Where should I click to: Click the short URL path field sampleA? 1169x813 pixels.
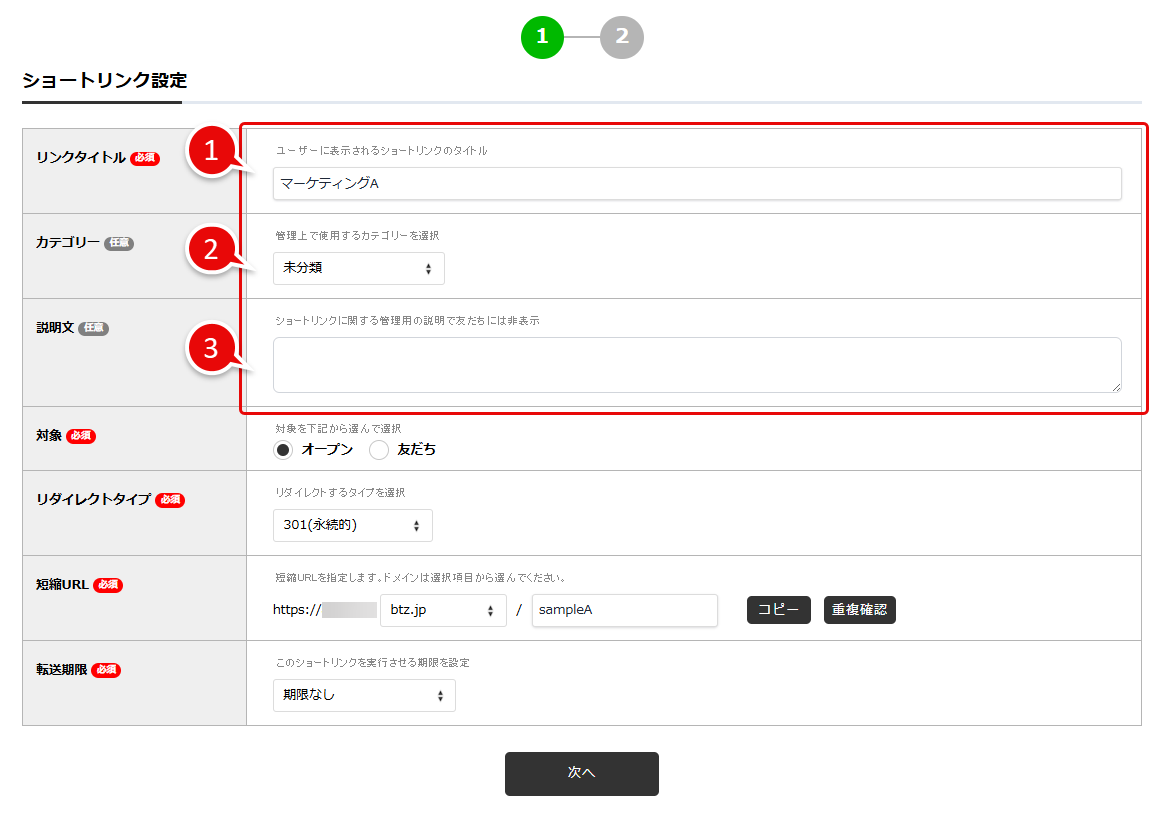pos(624,610)
